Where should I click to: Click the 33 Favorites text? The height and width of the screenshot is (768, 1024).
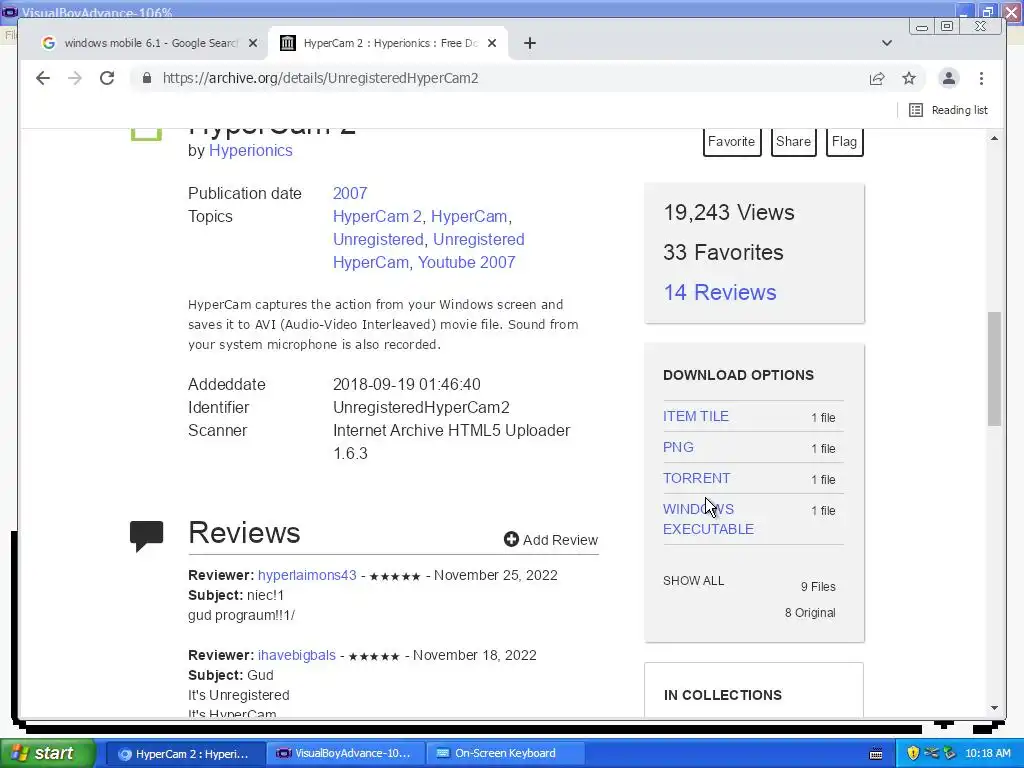(723, 252)
